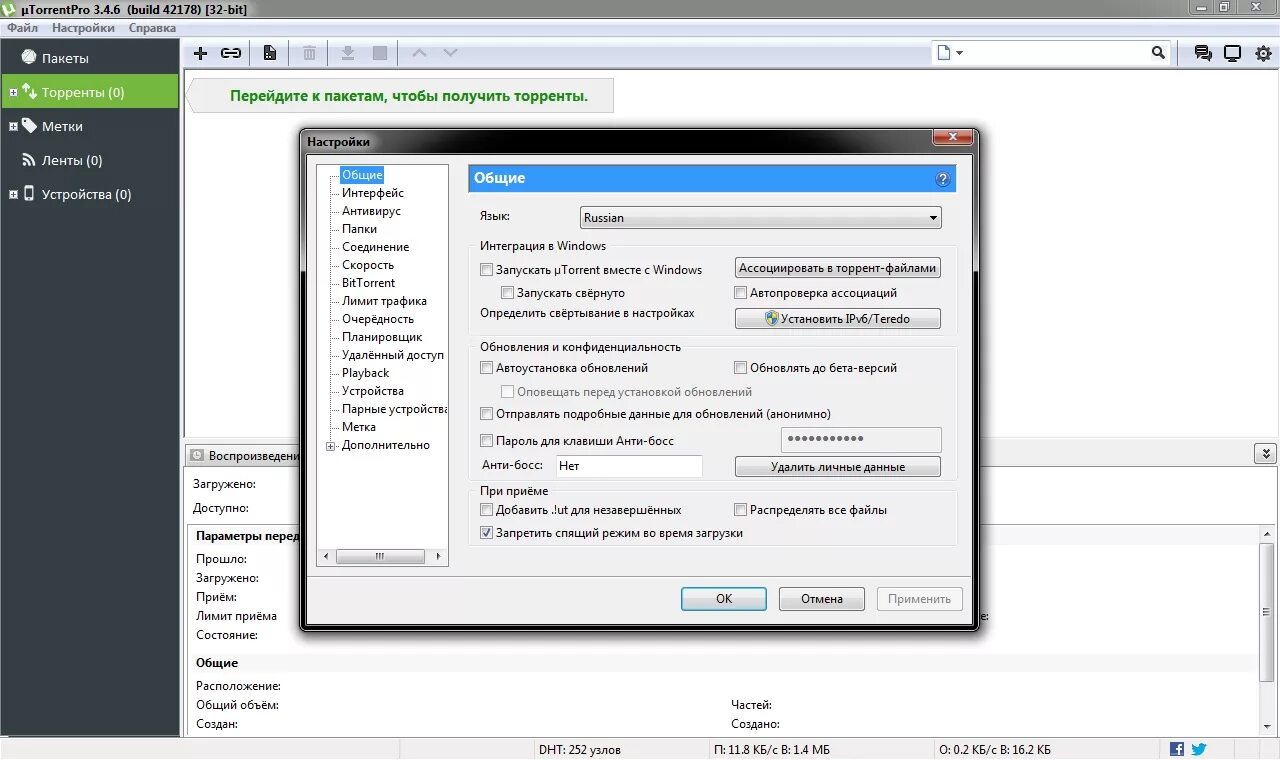1280x760 pixels.
Task: Enable Добавить .!ut для незавершённых
Action: [487, 510]
